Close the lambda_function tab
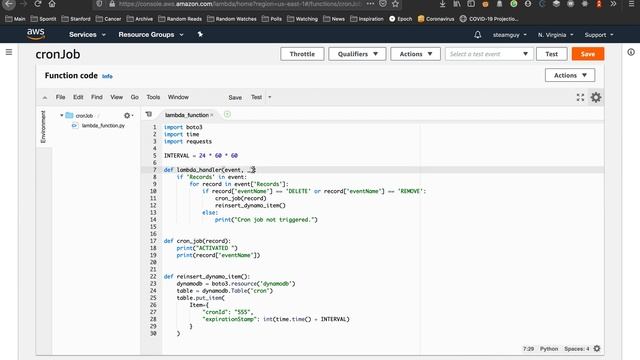The height and width of the screenshot is (360, 640). coord(212,115)
